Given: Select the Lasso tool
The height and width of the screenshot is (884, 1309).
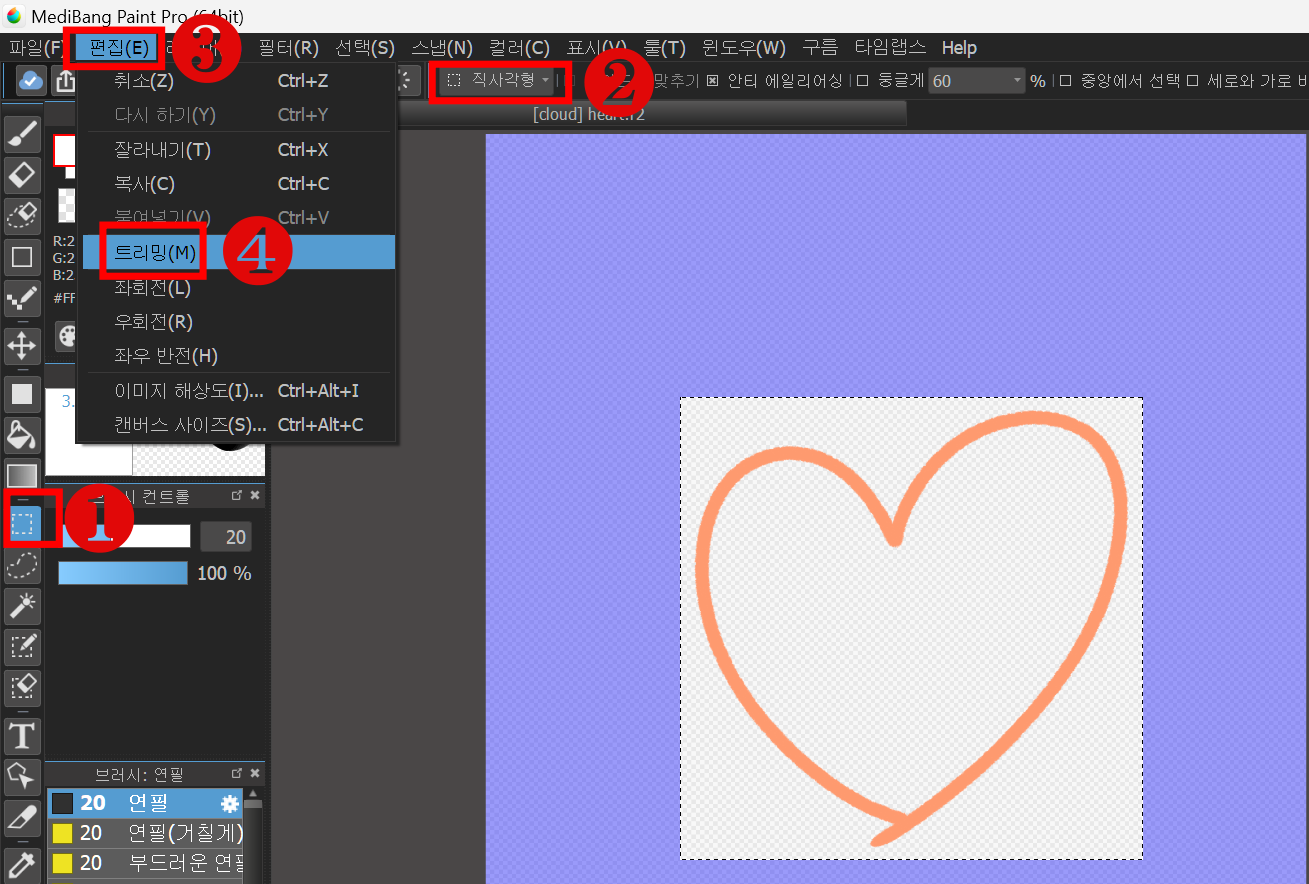Looking at the screenshot, I should 22,565.
